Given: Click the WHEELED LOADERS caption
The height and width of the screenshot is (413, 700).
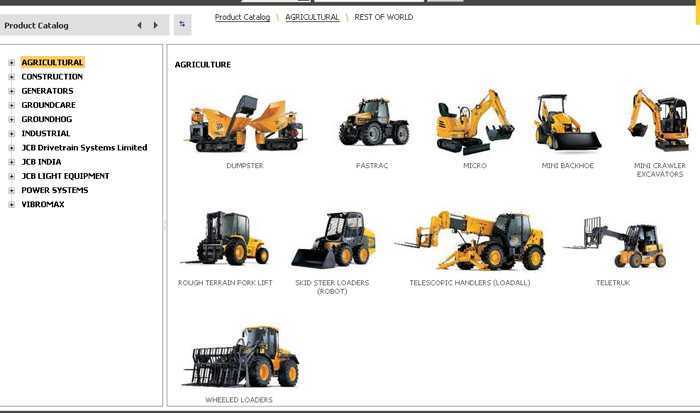Looking at the screenshot, I should click(239, 400).
